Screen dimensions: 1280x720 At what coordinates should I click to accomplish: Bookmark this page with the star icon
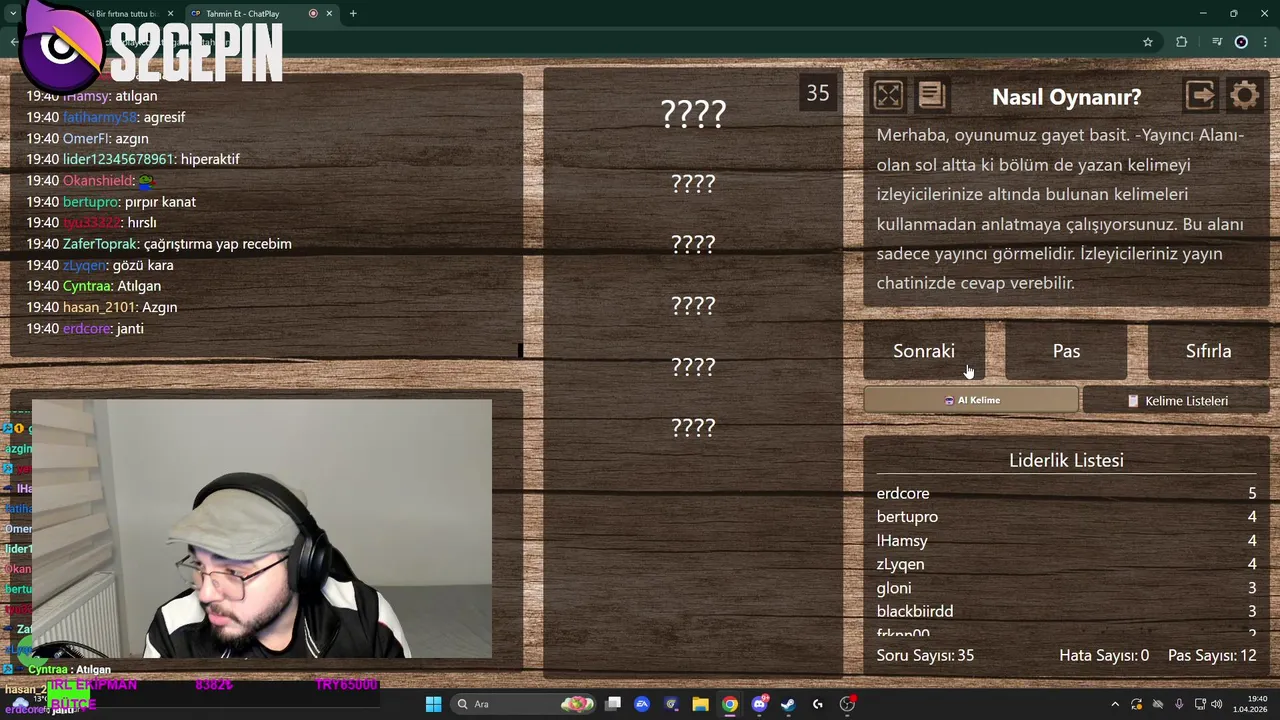click(1148, 42)
